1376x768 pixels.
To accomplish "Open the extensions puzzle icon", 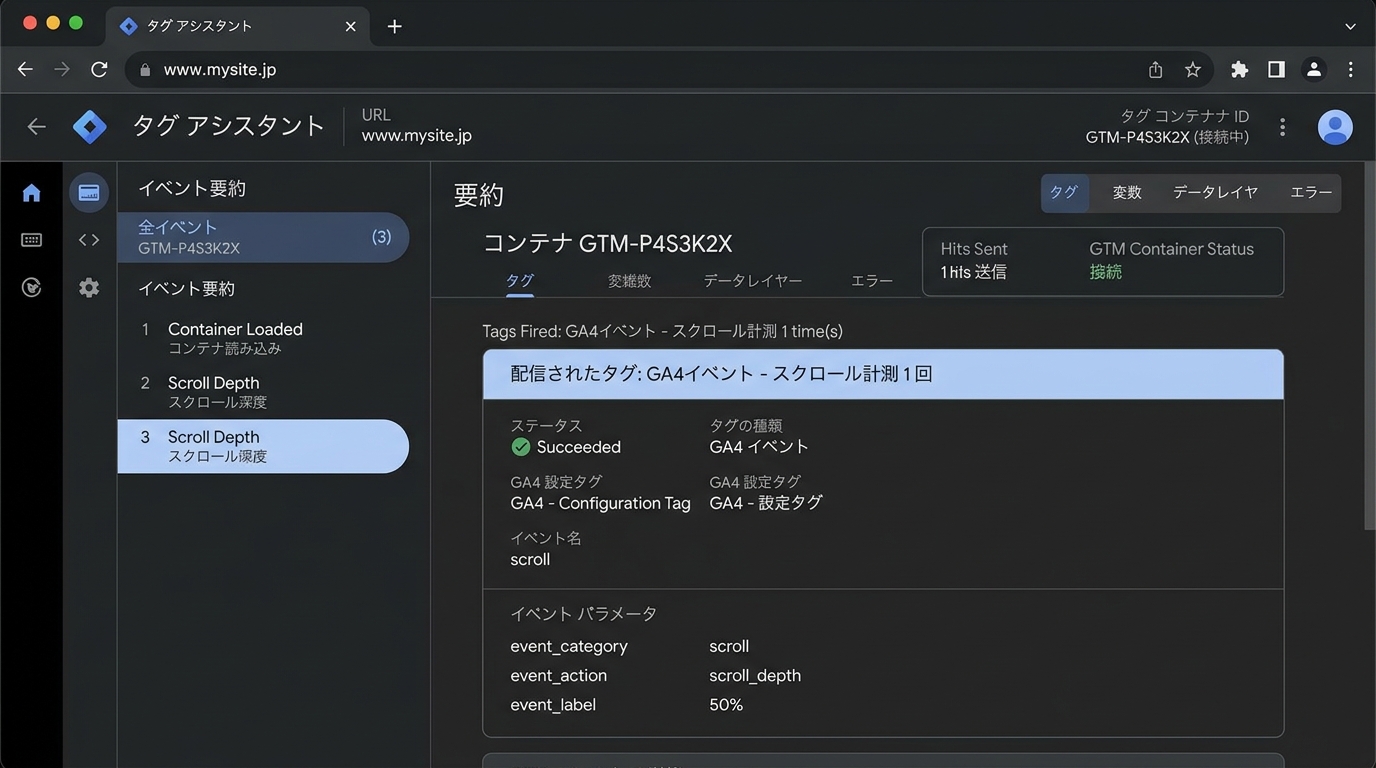I will click(x=1240, y=69).
